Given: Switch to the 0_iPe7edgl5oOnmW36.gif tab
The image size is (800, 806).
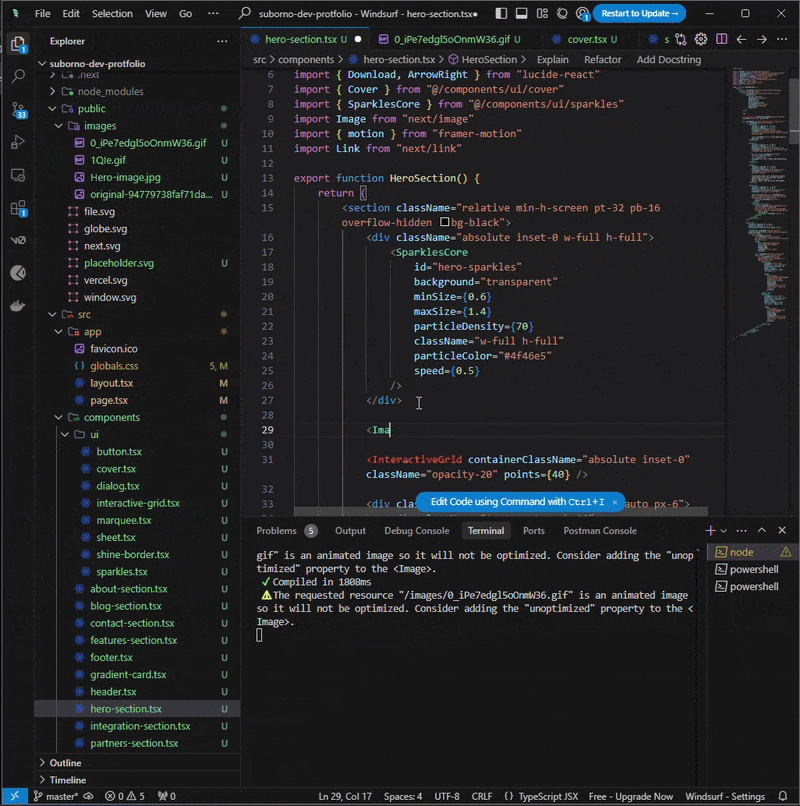Looking at the screenshot, I should coord(450,39).
